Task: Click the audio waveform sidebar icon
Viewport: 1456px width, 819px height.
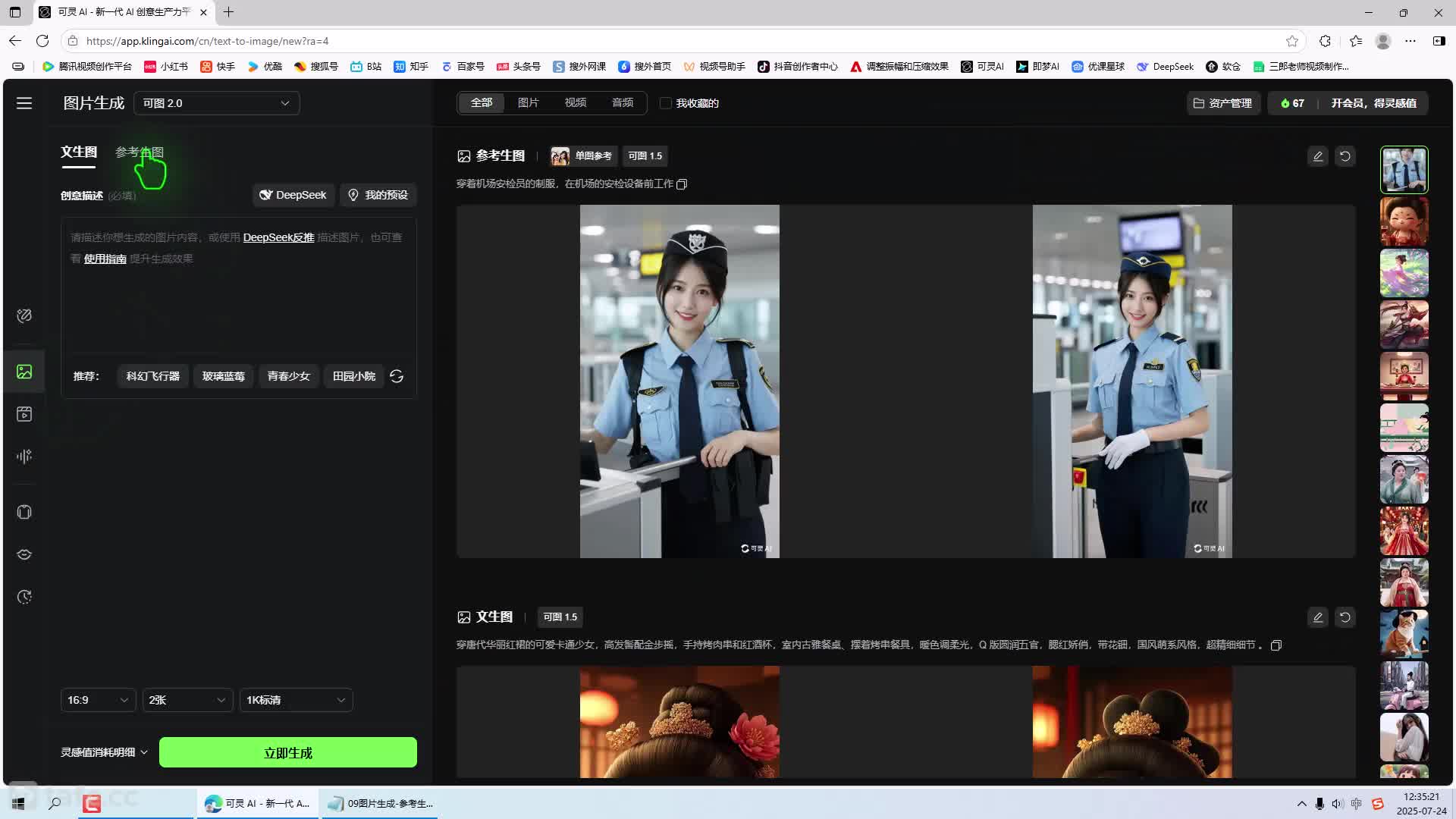Action: [x=24, y=456]
